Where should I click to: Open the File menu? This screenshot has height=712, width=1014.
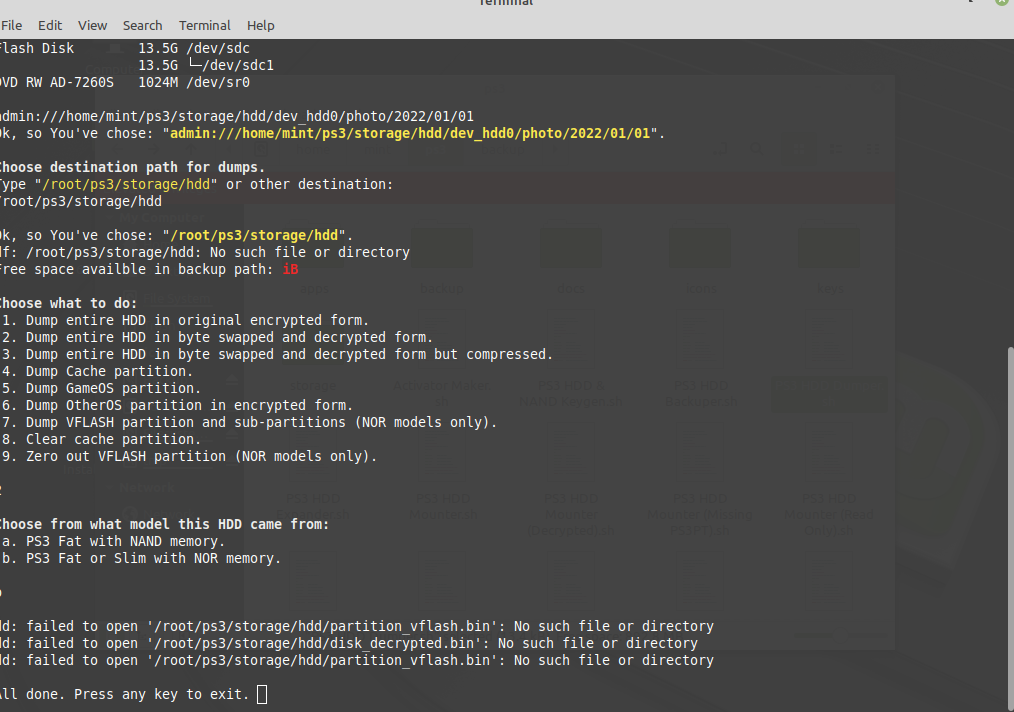point(11,25)
